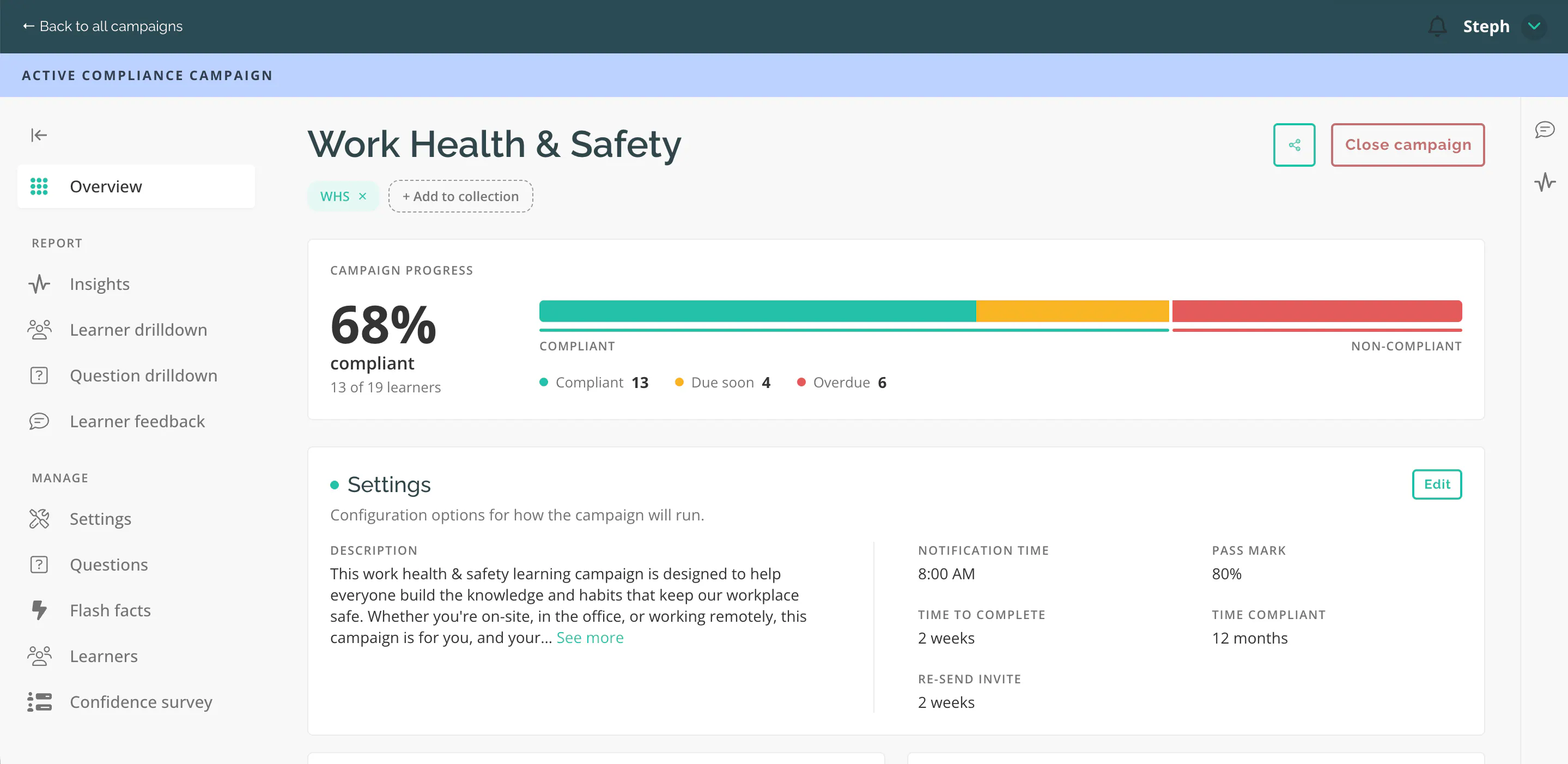Click the Learners people icon under Manage

[39, 656]
